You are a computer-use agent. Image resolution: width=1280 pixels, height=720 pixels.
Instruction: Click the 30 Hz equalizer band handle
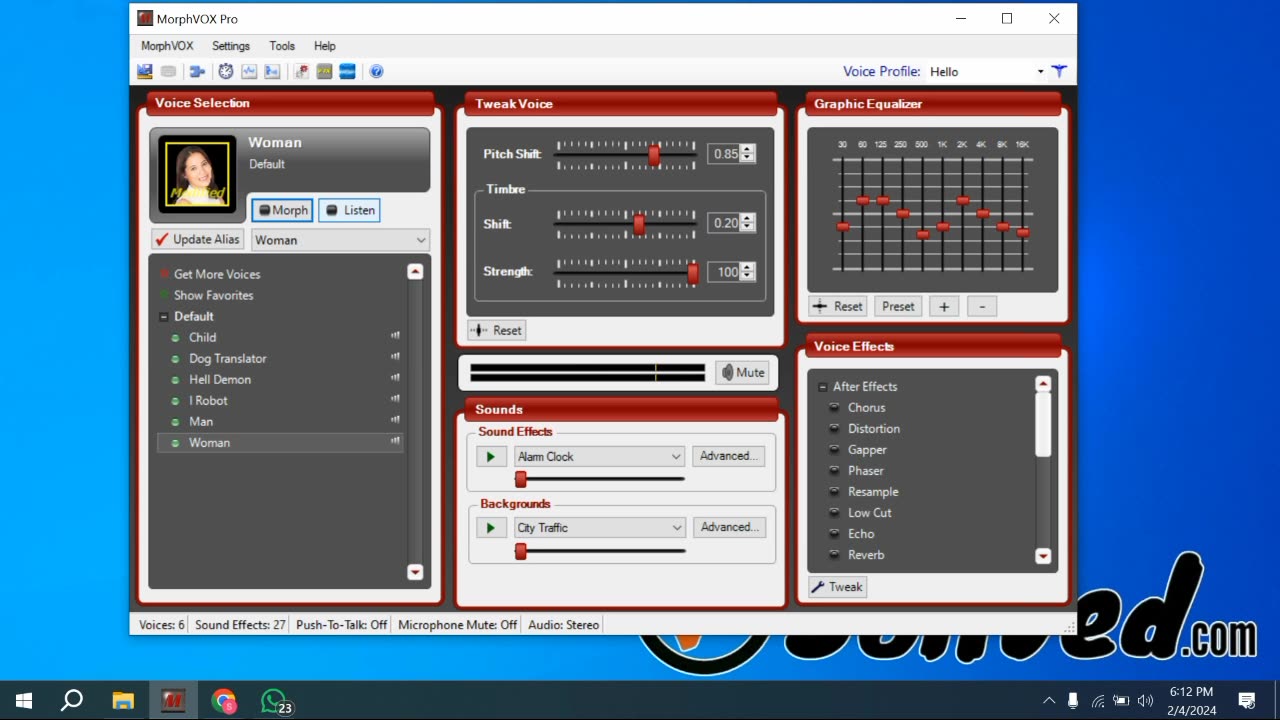tap(843, 227)
